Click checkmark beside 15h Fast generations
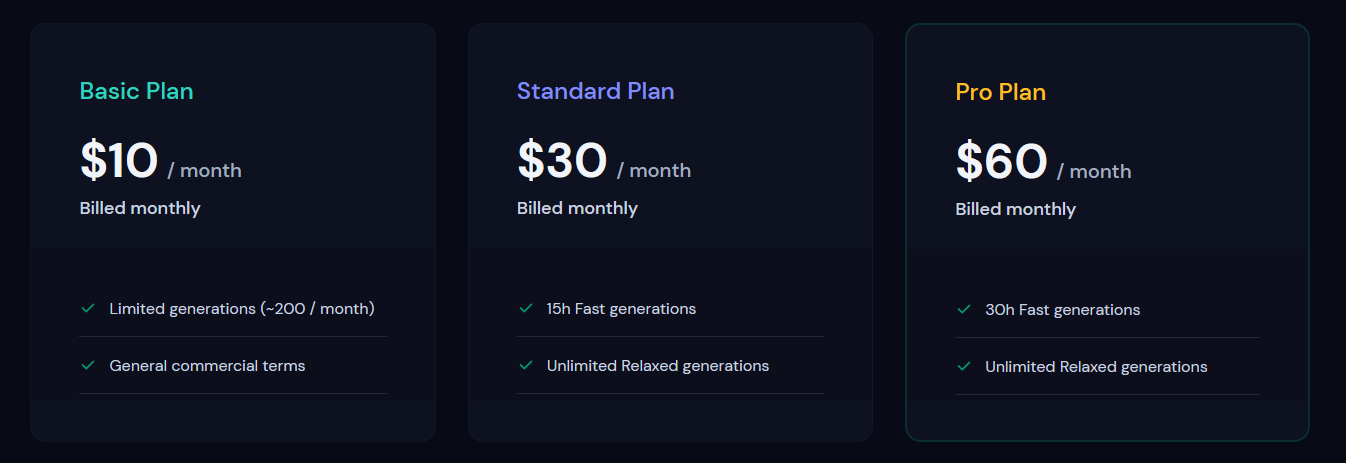The height and width of the screenshot is (463, 1346). (526, 308)
